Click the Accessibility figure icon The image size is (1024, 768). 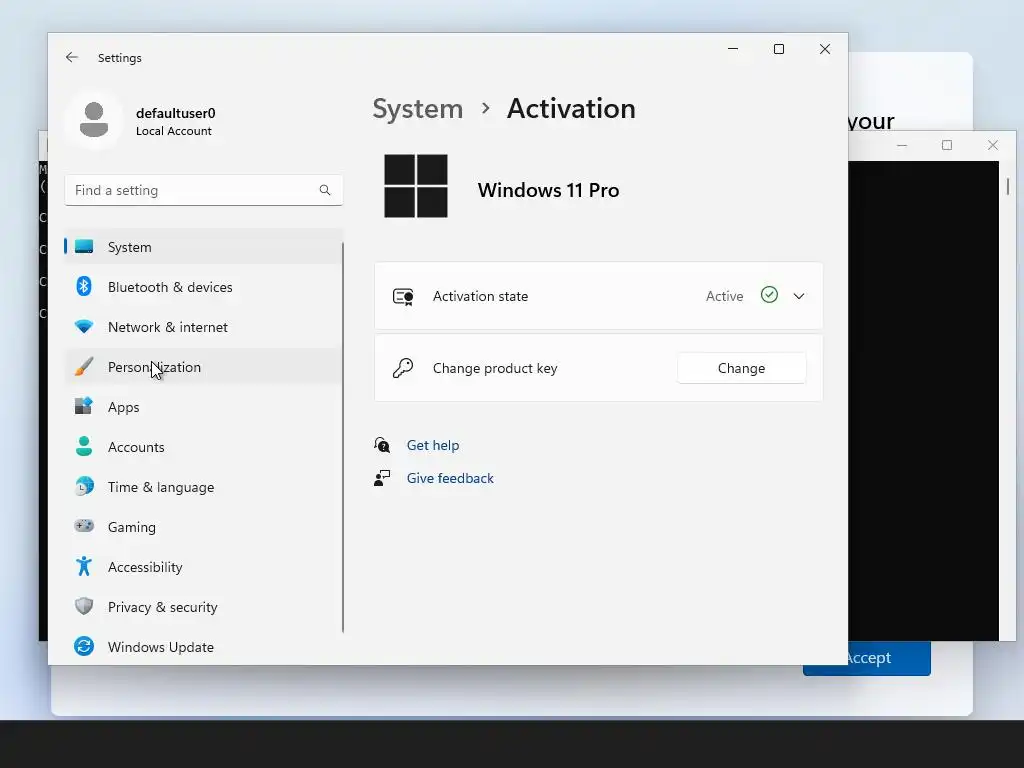(x=84, y=566)
